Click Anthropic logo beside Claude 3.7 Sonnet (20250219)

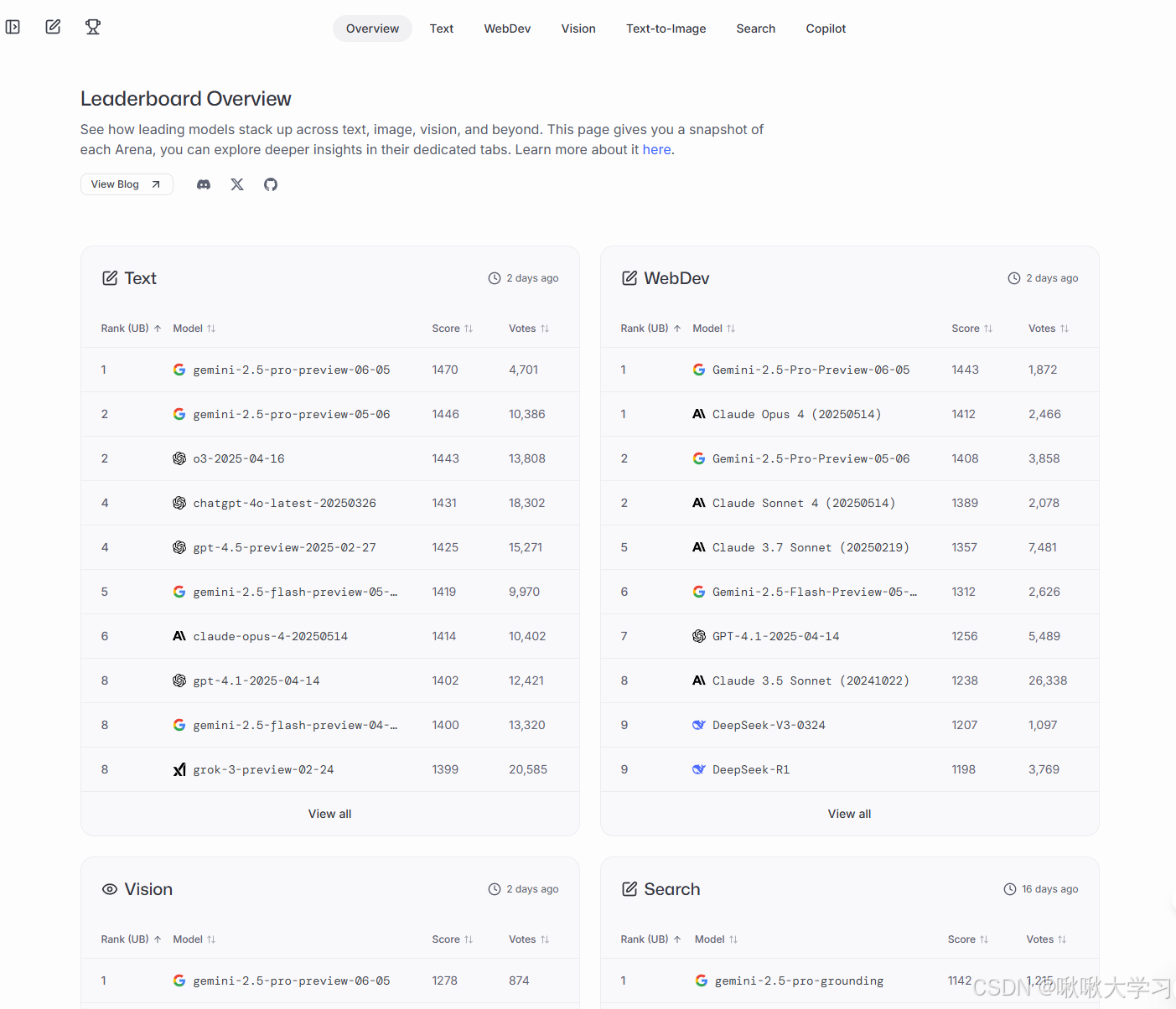click(x=699, y=547)
